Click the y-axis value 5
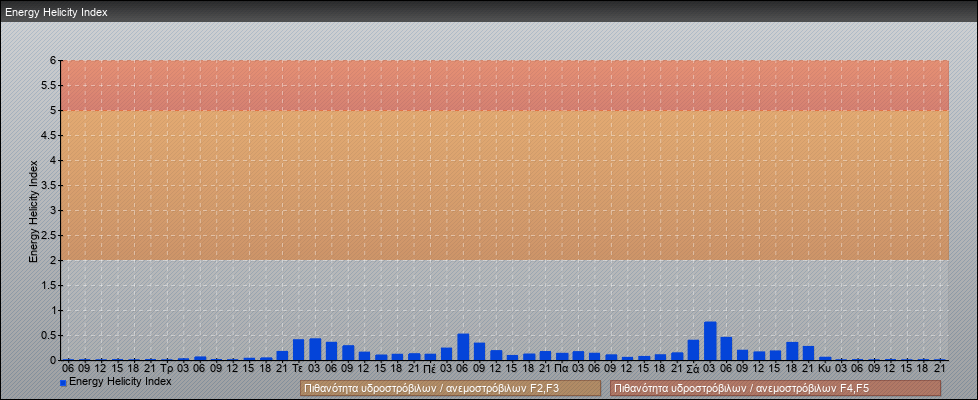978x400 pixels. pos(54,110)
